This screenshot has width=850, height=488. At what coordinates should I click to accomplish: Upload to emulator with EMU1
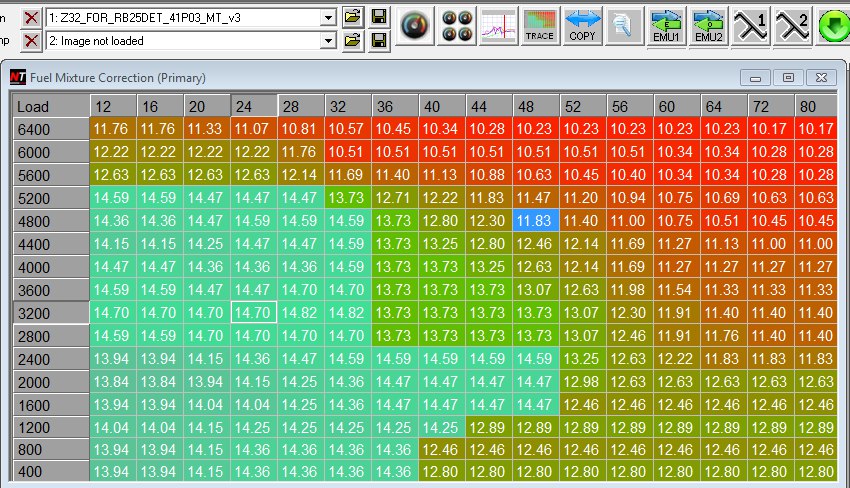click(667, 27)
